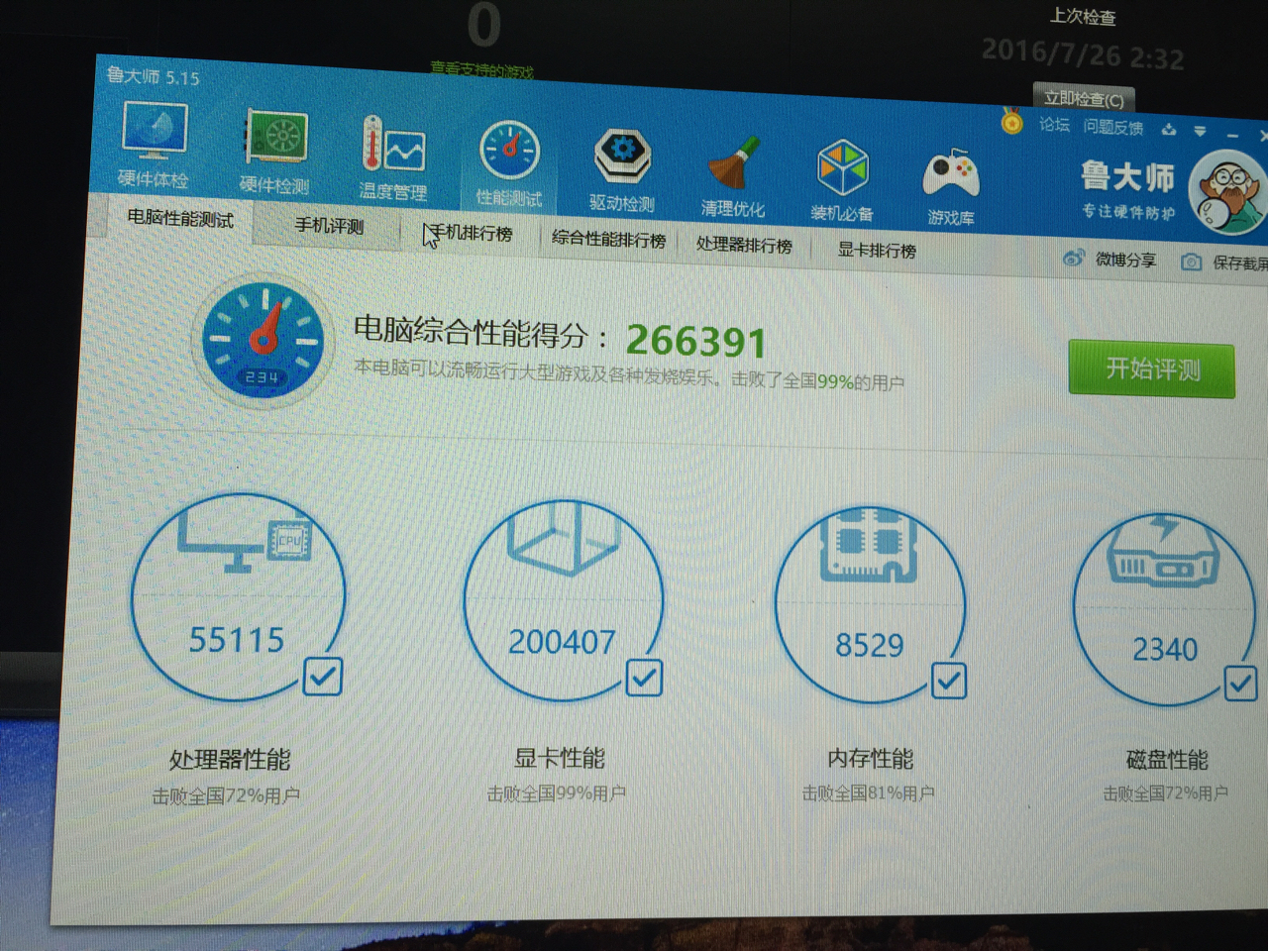Uncheck the 磁盘性能 test checkbox
Screen dimensions: 1269x952
pyautogui.click(x=1240, y=684)
